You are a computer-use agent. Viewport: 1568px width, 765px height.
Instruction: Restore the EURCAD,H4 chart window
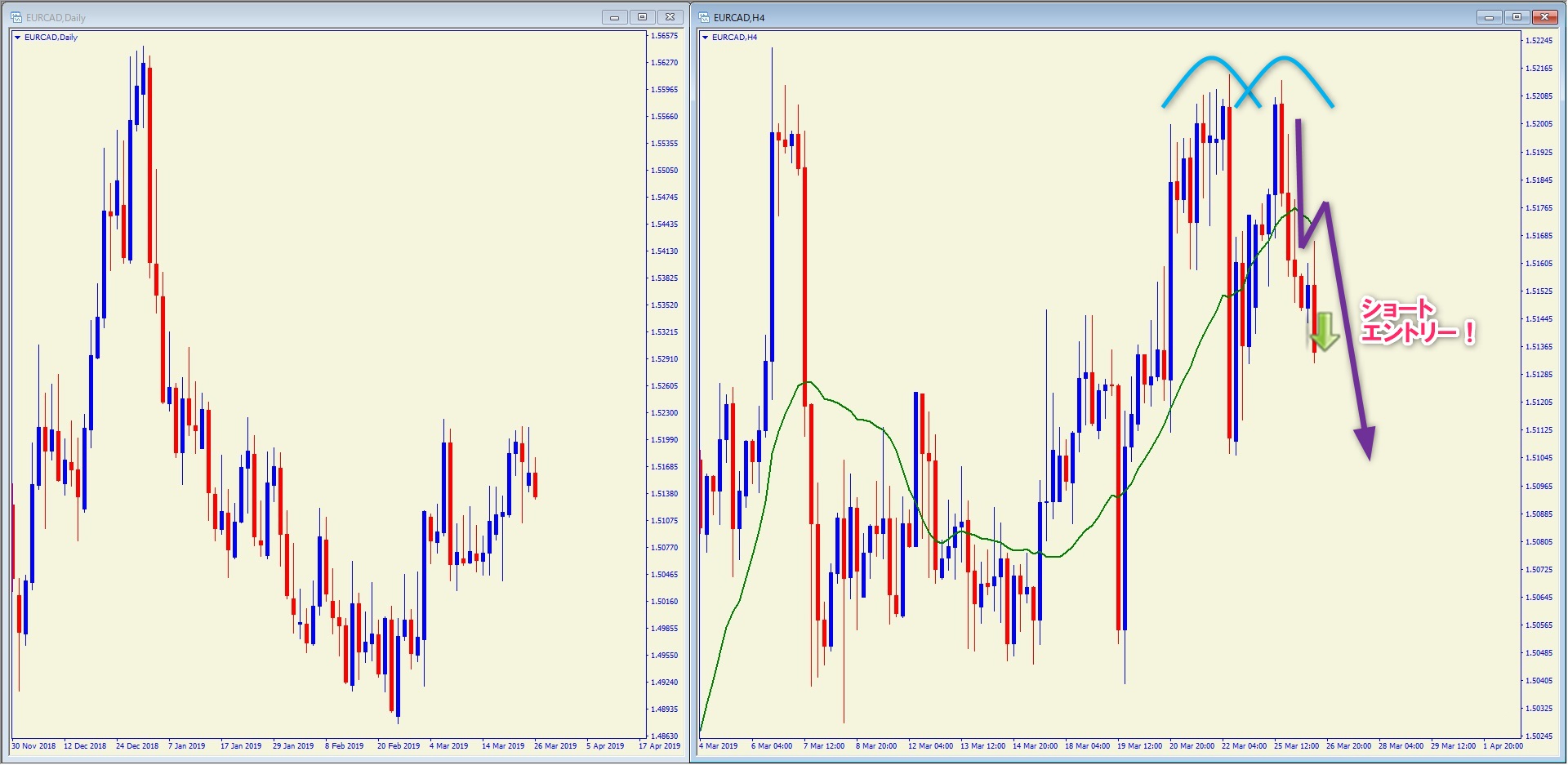pos(1517,17)
